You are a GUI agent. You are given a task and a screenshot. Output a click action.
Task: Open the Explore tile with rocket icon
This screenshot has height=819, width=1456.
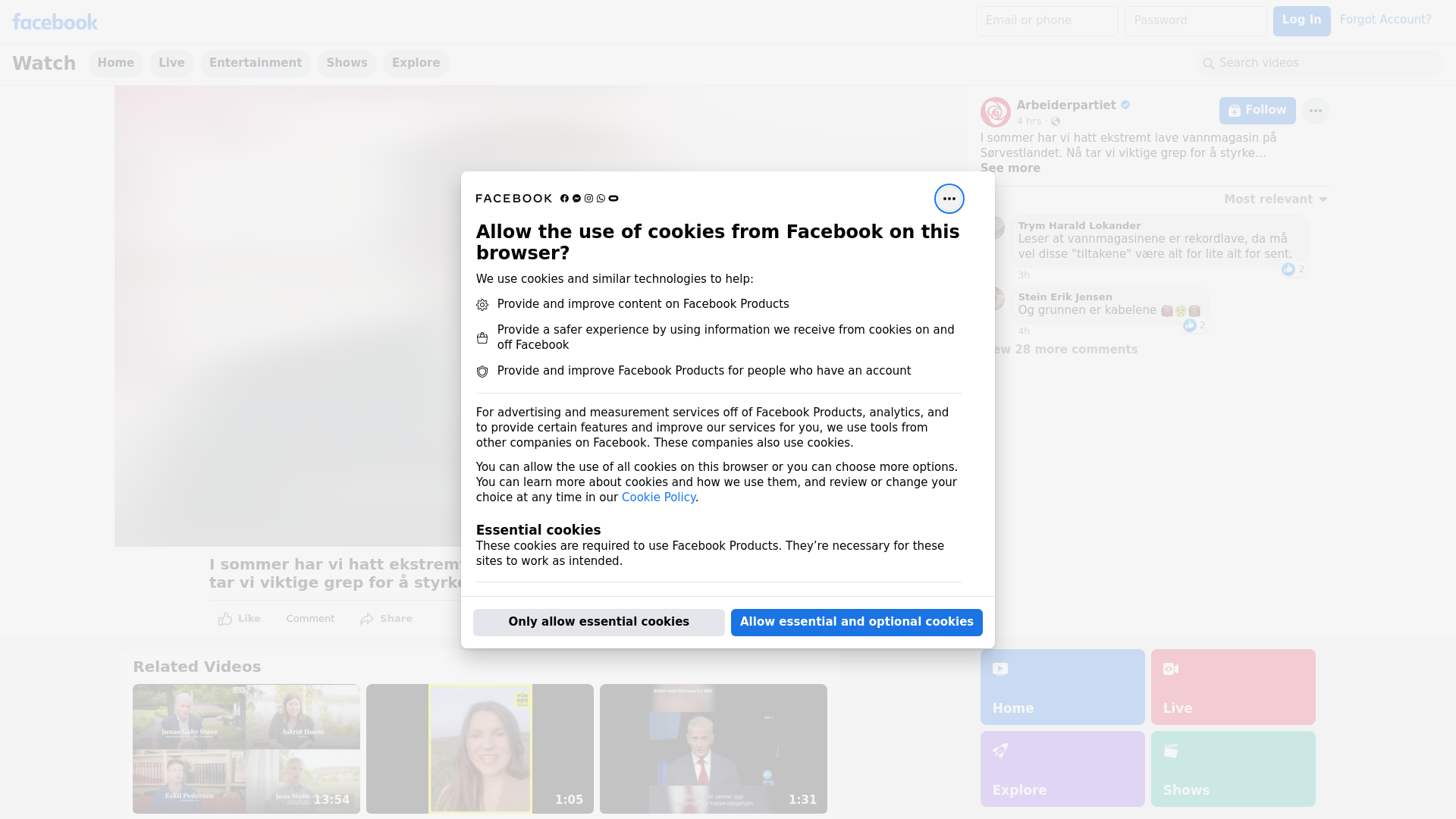tap(1062, 769)
